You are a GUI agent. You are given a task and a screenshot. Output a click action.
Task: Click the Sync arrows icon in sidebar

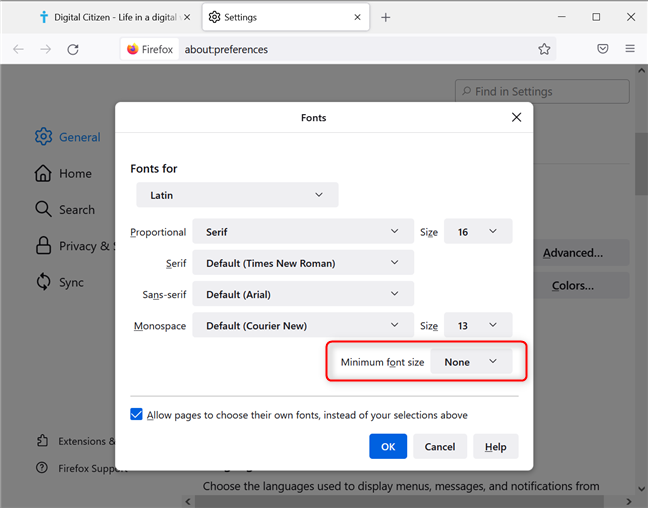tap(43, 282)
